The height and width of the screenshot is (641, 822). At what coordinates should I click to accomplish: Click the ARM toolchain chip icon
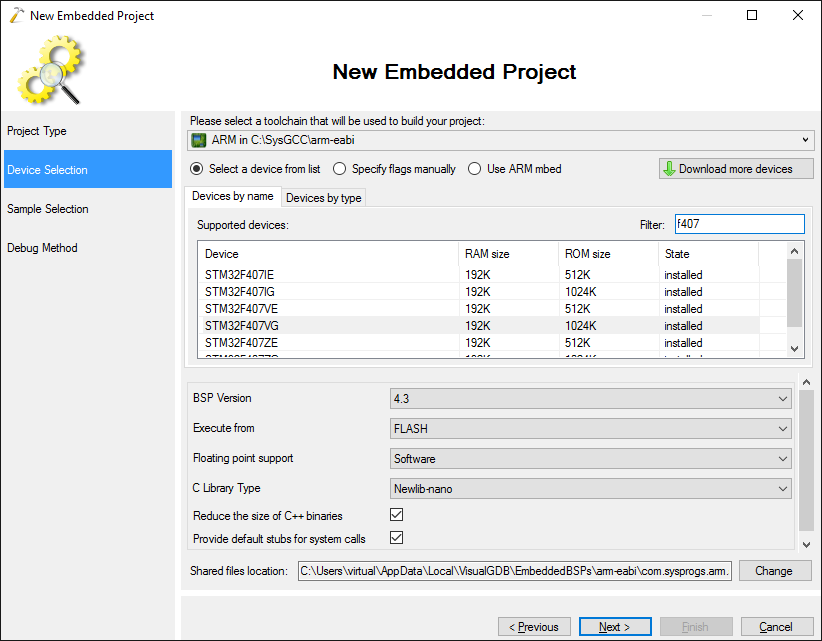tap(199, 140)
